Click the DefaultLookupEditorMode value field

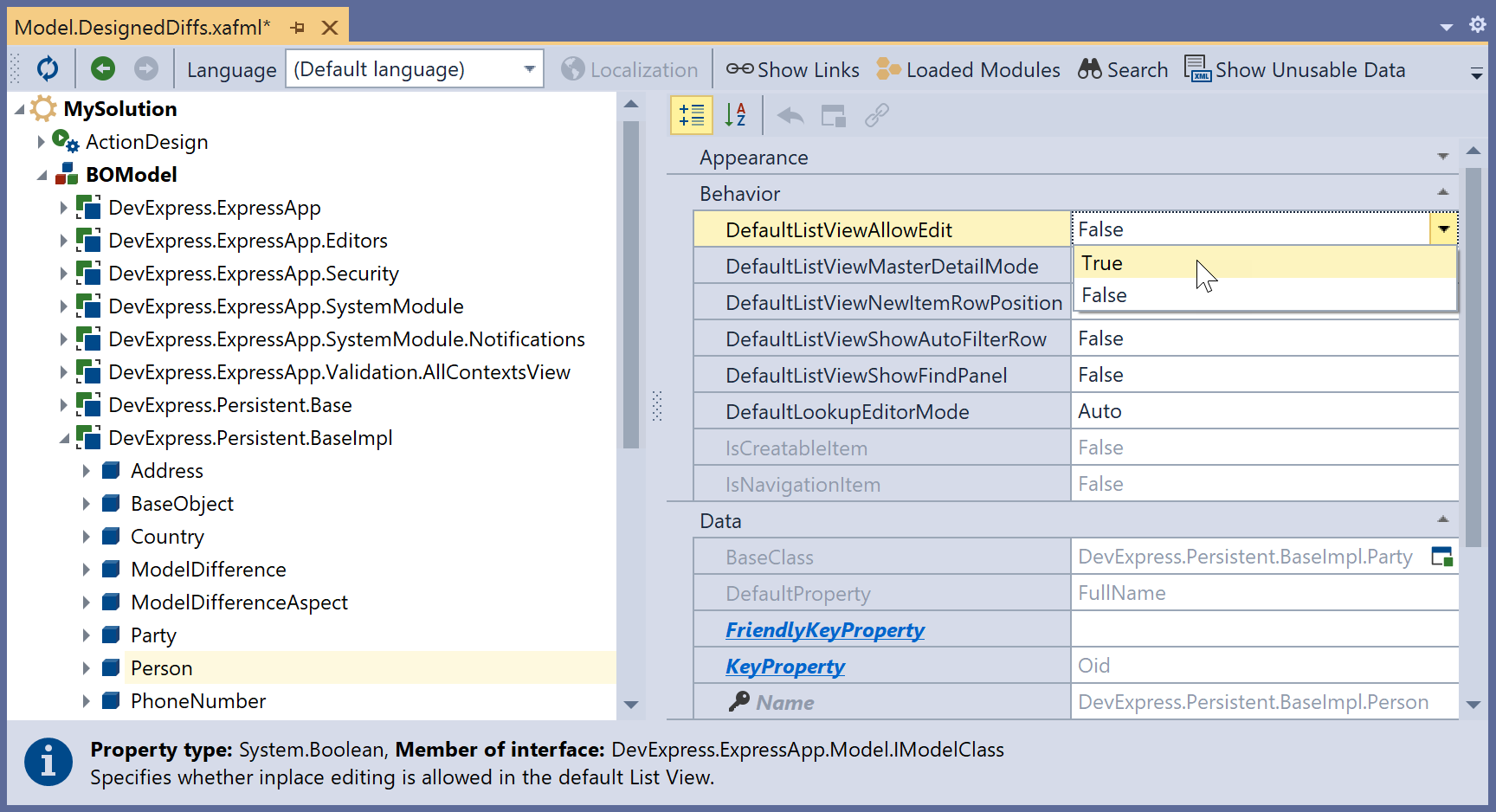point(1264,412)
